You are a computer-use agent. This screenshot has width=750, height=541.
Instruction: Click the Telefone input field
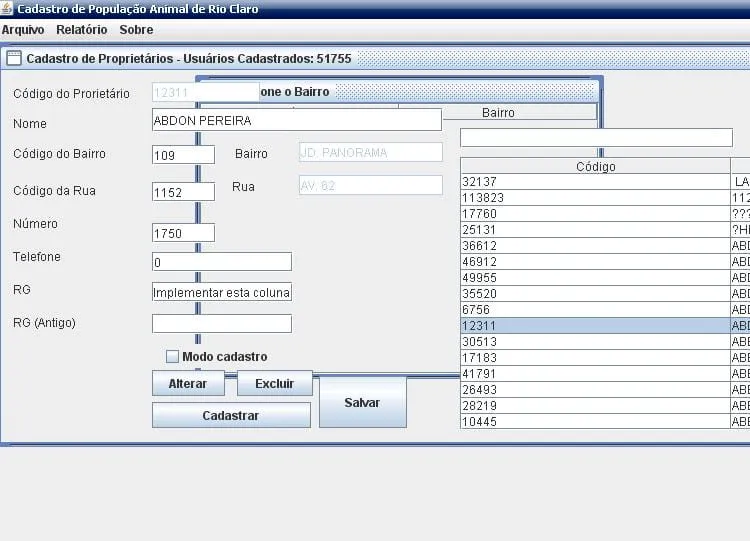pos(222,262)
